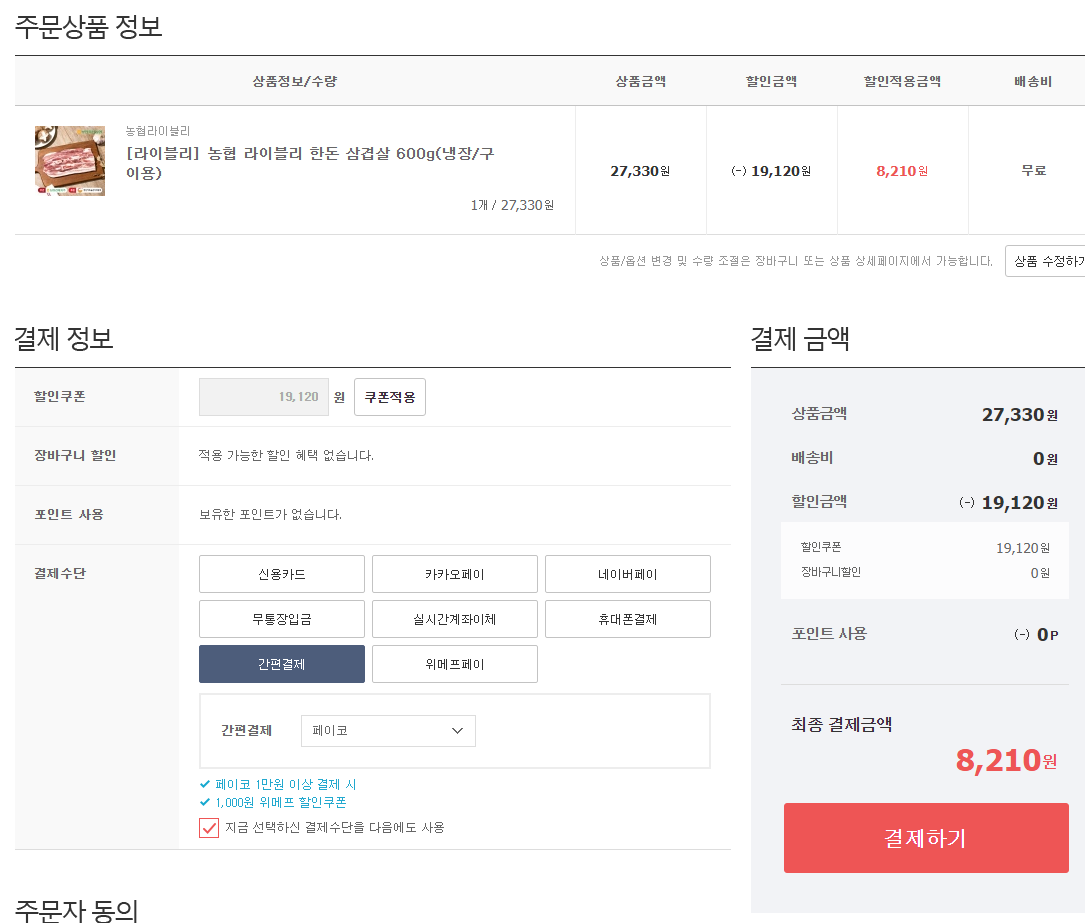This screenshot has height=923, width=1085.
Task: Click the red 결제하기 button
Action: (x=926, y=838)
